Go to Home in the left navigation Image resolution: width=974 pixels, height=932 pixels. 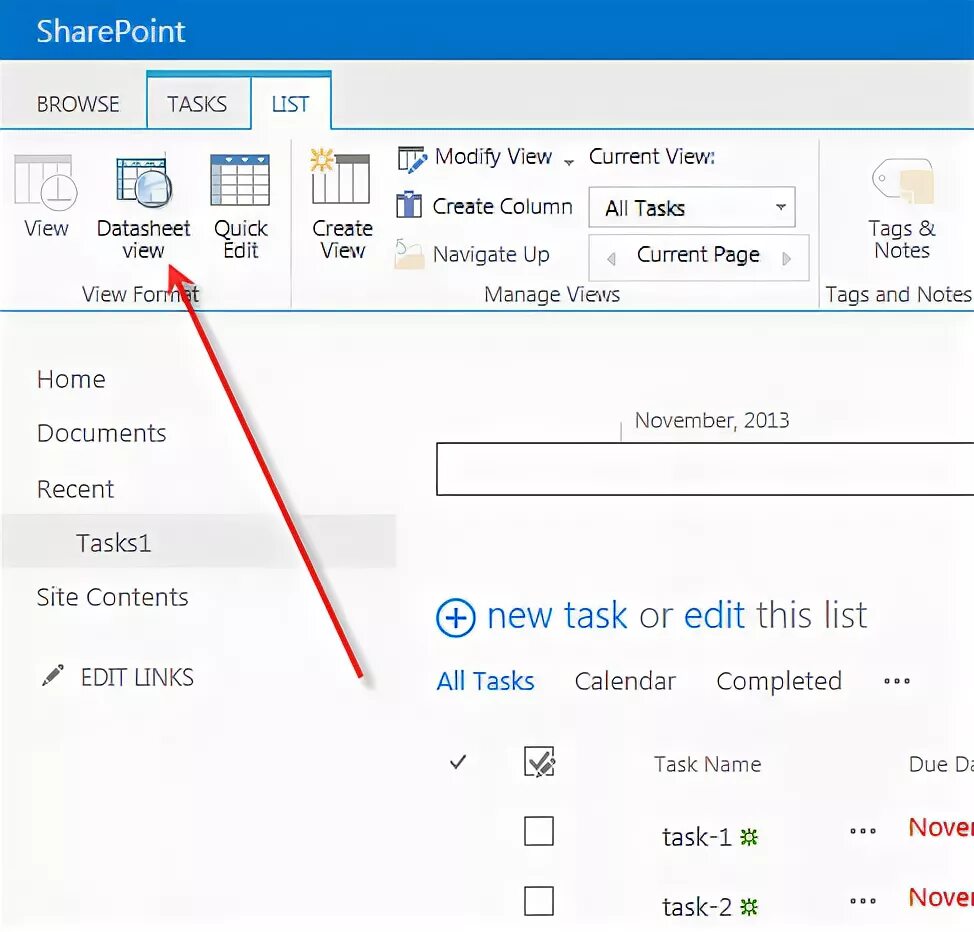pyautogui.click(x=71, y=379)
